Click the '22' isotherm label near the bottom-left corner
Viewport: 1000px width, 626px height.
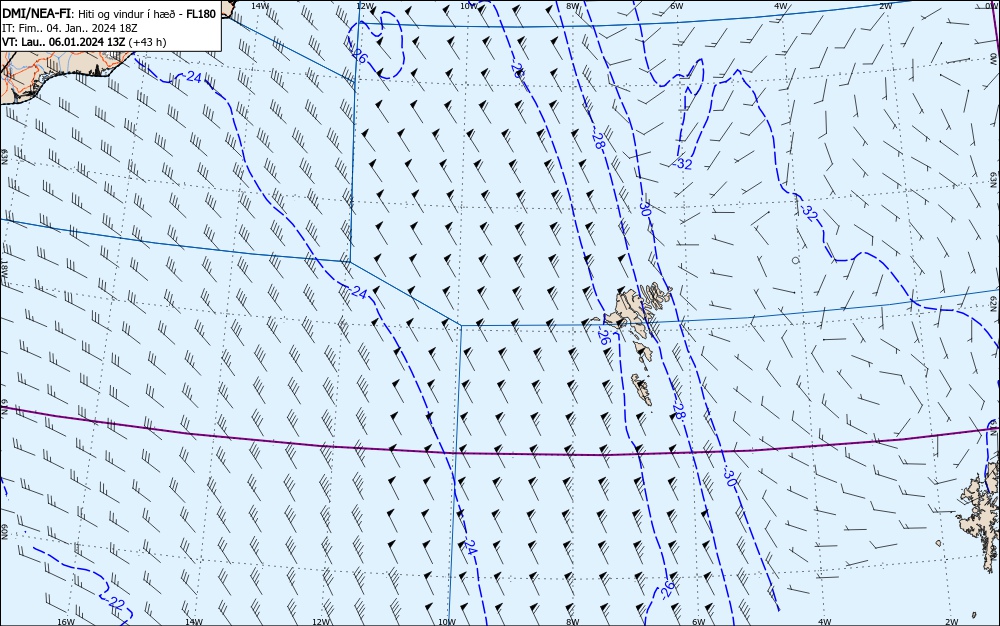pyautogui.click(x=116, y=602)
